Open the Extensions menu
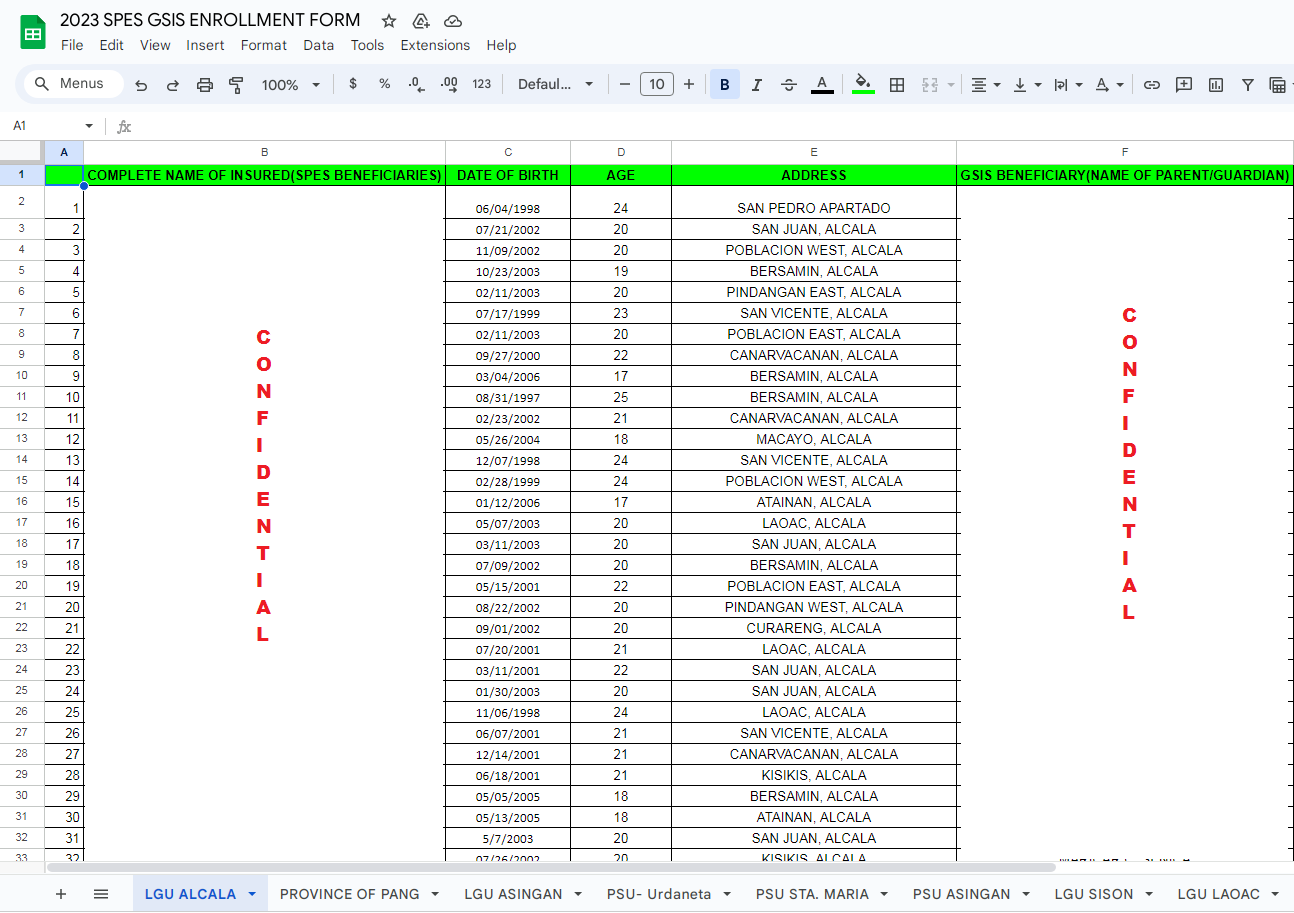1294x913 pixels. click(435, 45)
